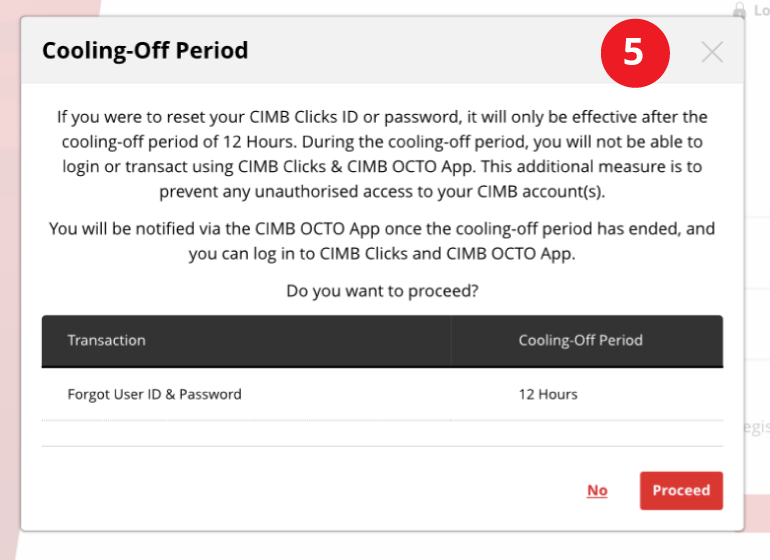Click the red Proceed button
The width and height of the screenshot is (770, 560).
point(681,490)
